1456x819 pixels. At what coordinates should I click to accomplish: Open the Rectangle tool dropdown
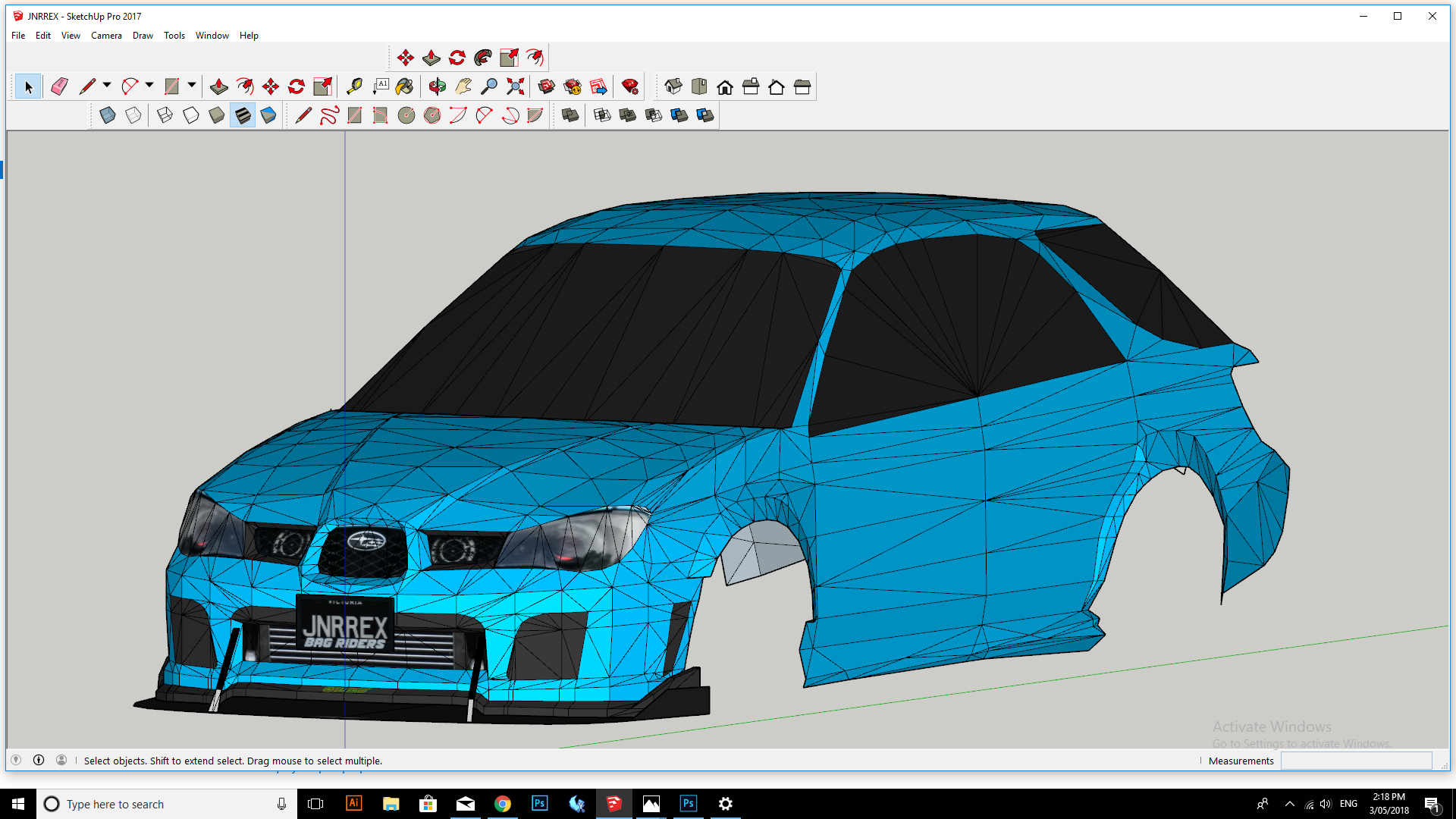click(x=192, y=86)
